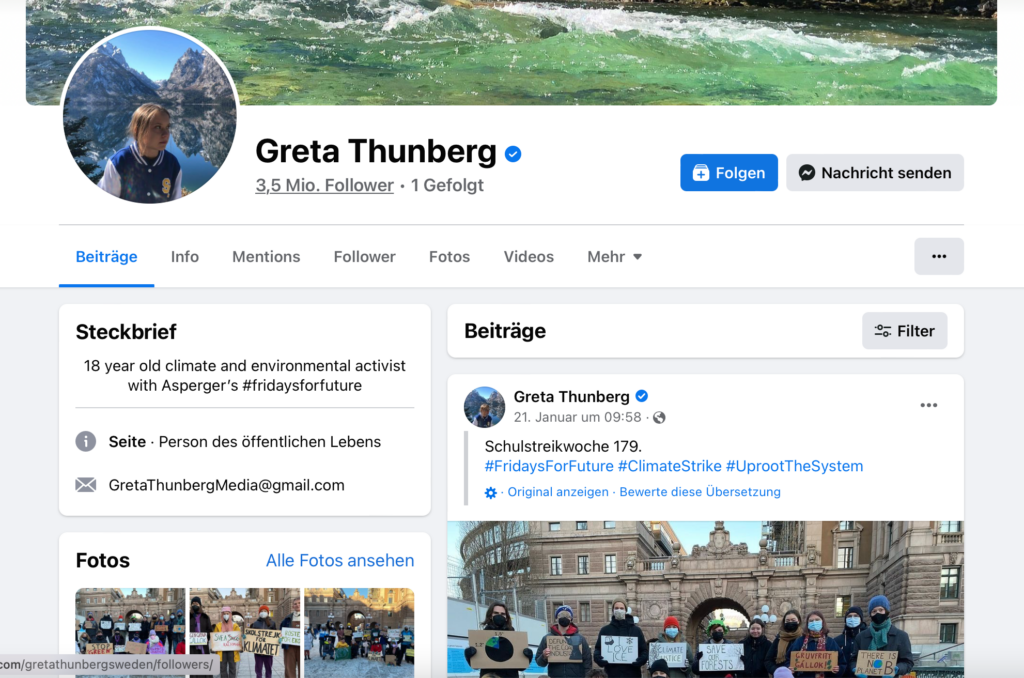Open the Beiträge Filter options
This screenshot has width=1024, height=678.
click(904, 331)
